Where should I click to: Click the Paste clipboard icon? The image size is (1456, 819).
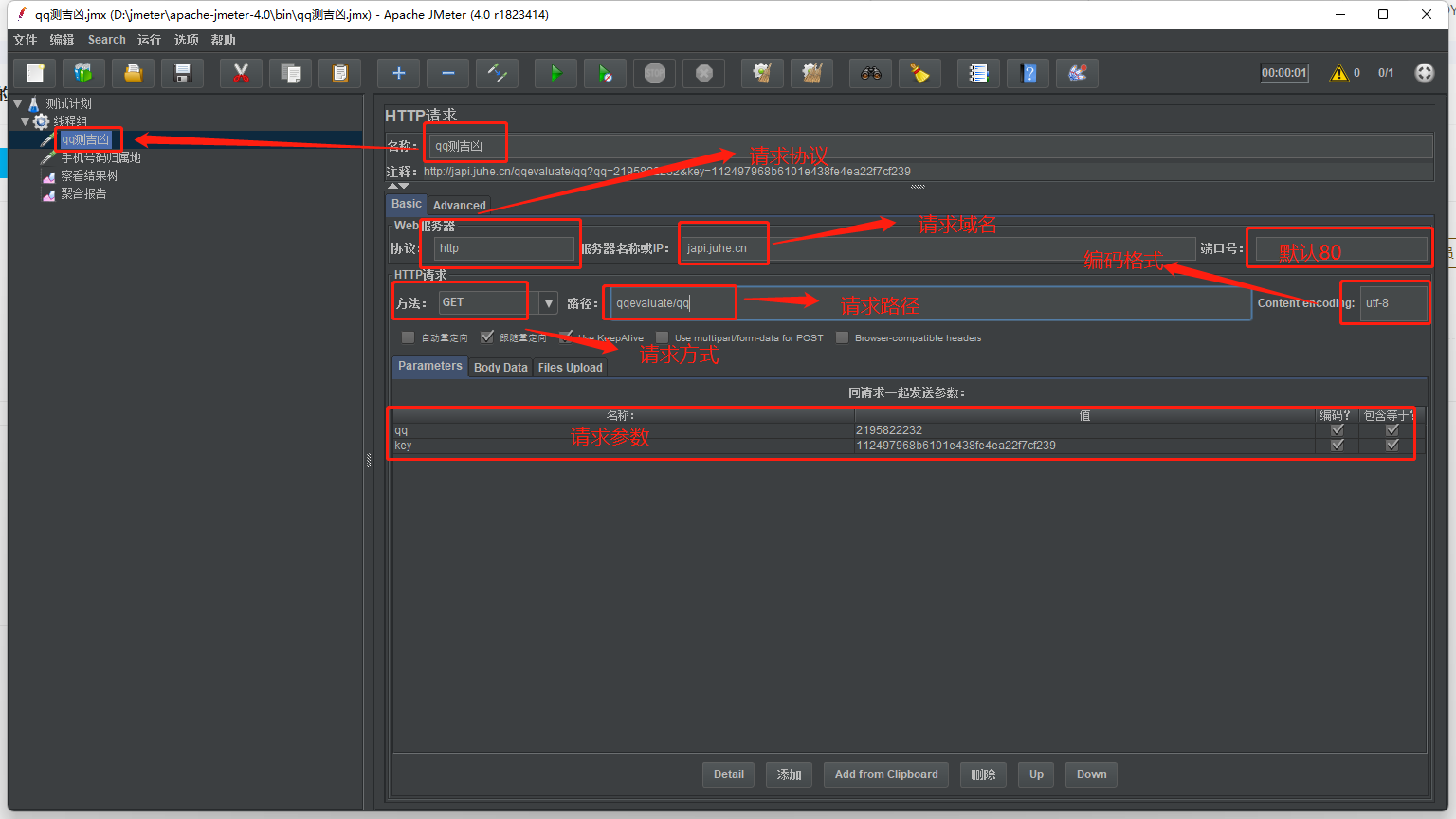(339, 73)
